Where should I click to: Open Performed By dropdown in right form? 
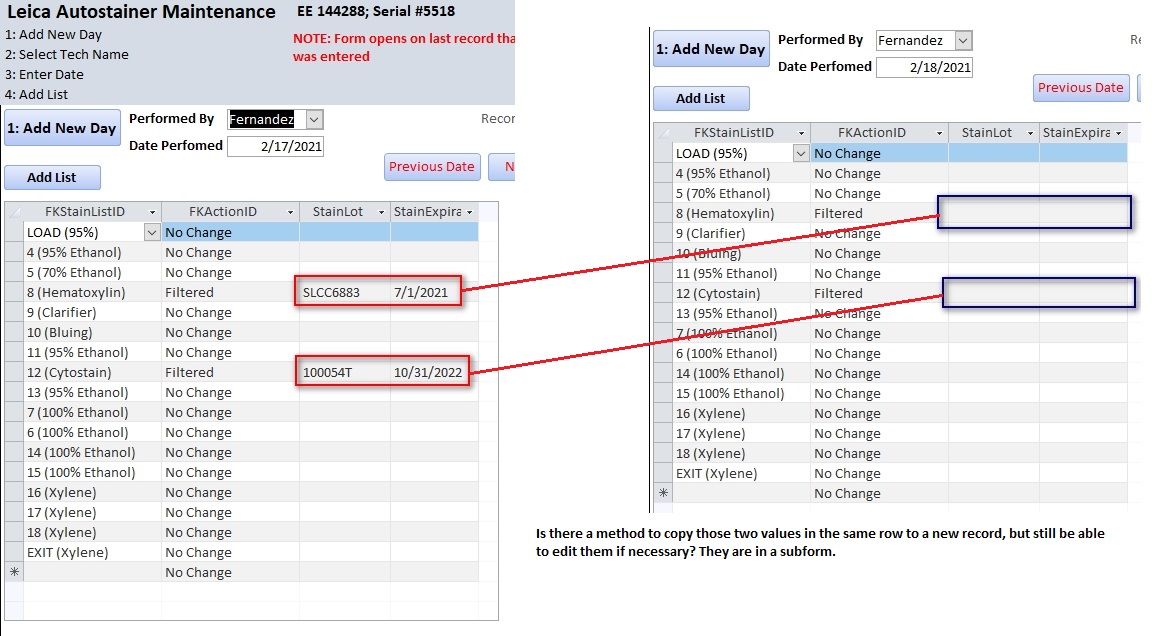click(963, 40)
